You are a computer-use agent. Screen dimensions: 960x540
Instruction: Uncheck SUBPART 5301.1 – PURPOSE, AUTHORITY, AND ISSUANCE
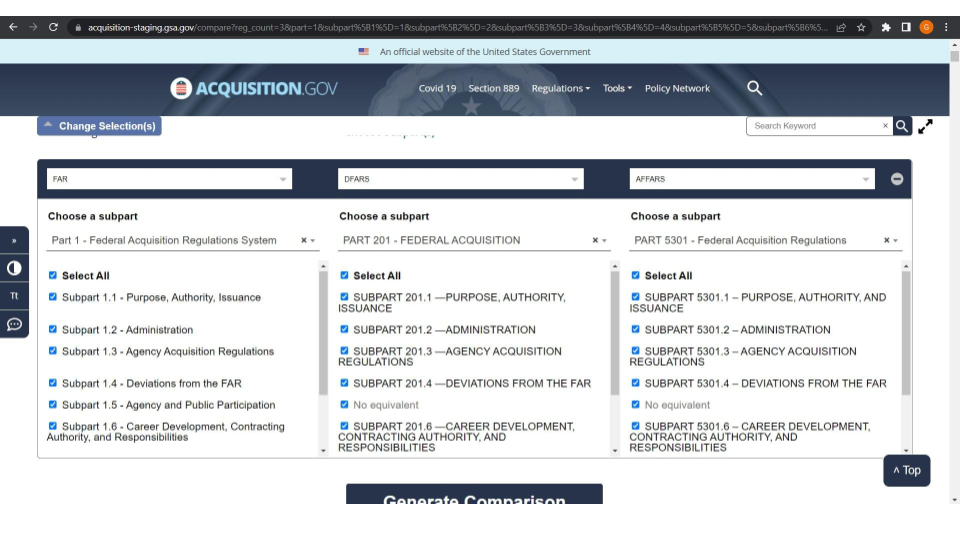636,297
